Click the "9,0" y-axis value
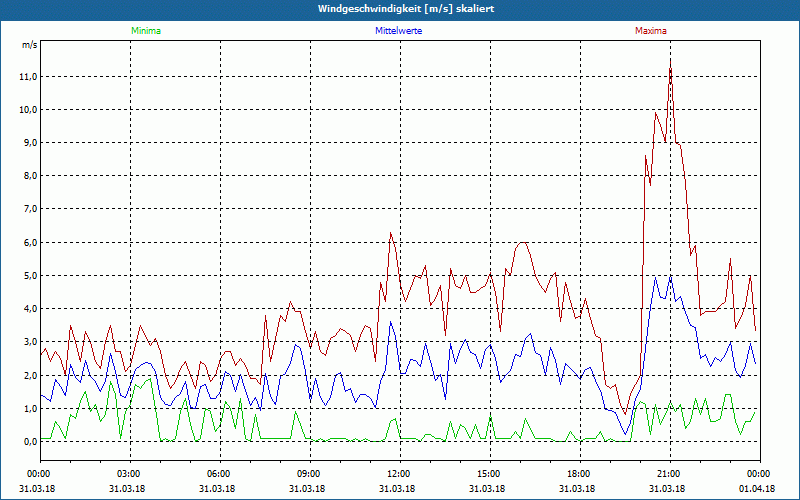Image resolution: width=800 pixels, height=500 pixels. coord(30,142)
